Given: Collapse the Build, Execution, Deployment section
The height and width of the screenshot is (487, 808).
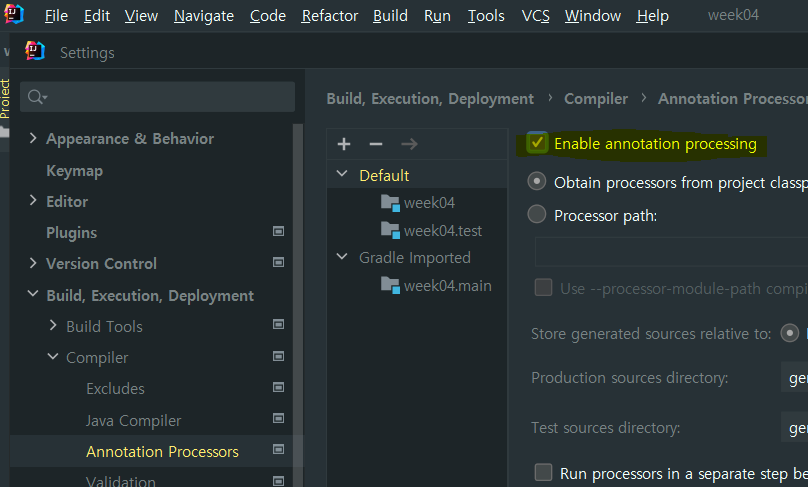Looking at the screenshot, I should click(33, 295).
